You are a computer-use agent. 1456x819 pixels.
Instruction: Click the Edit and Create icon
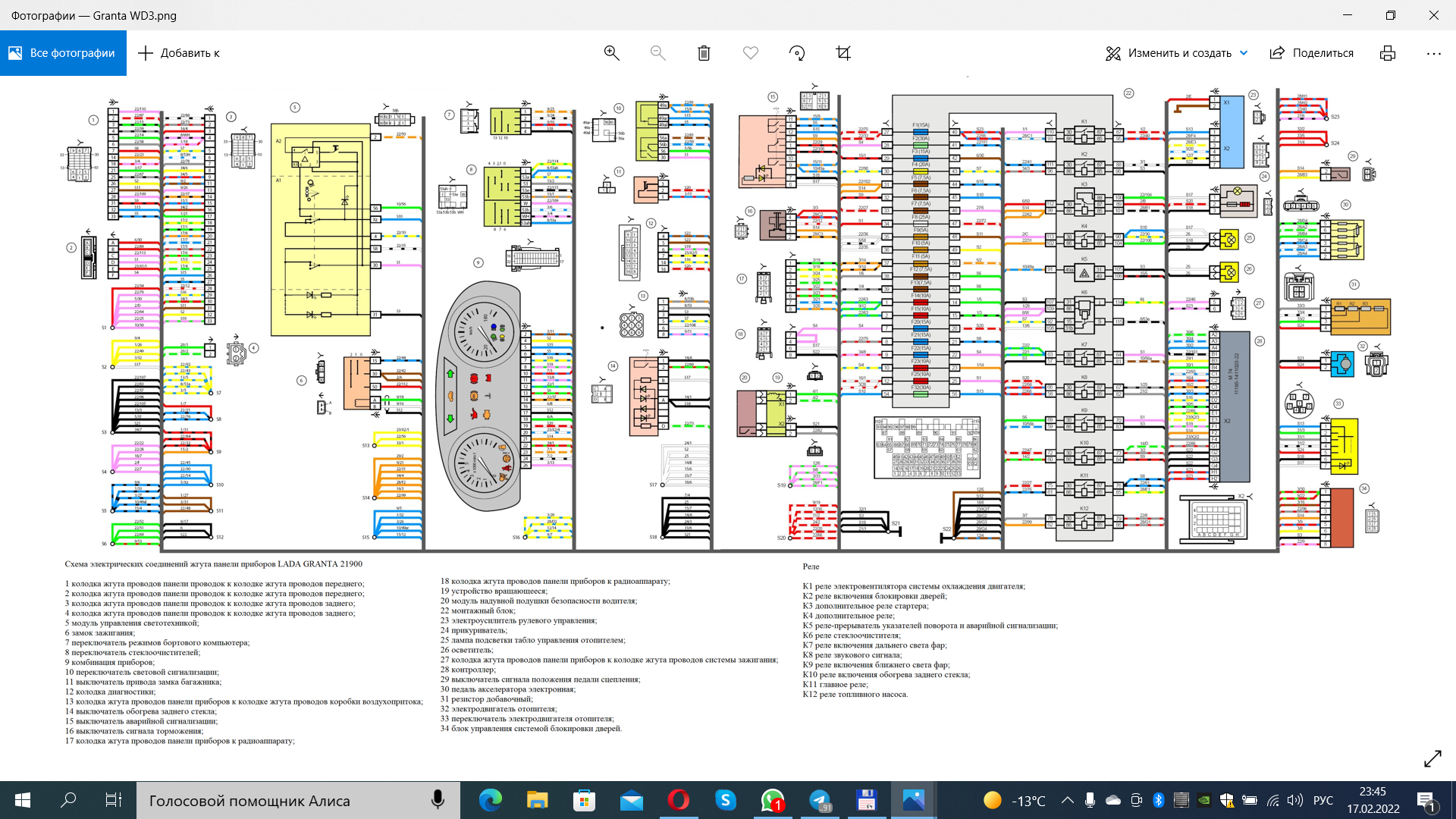tap(1114, 53)
